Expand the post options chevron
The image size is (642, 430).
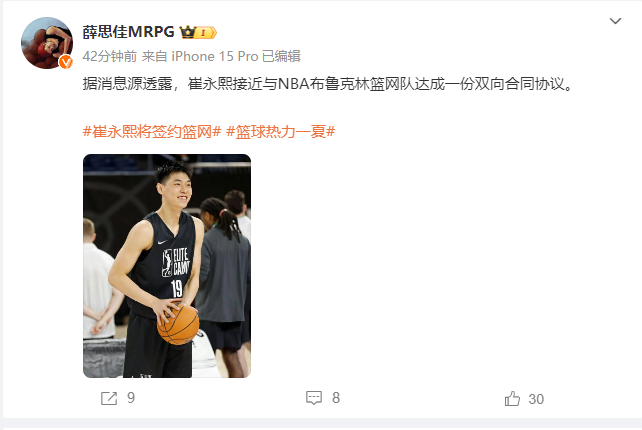(x=615, y=21)
